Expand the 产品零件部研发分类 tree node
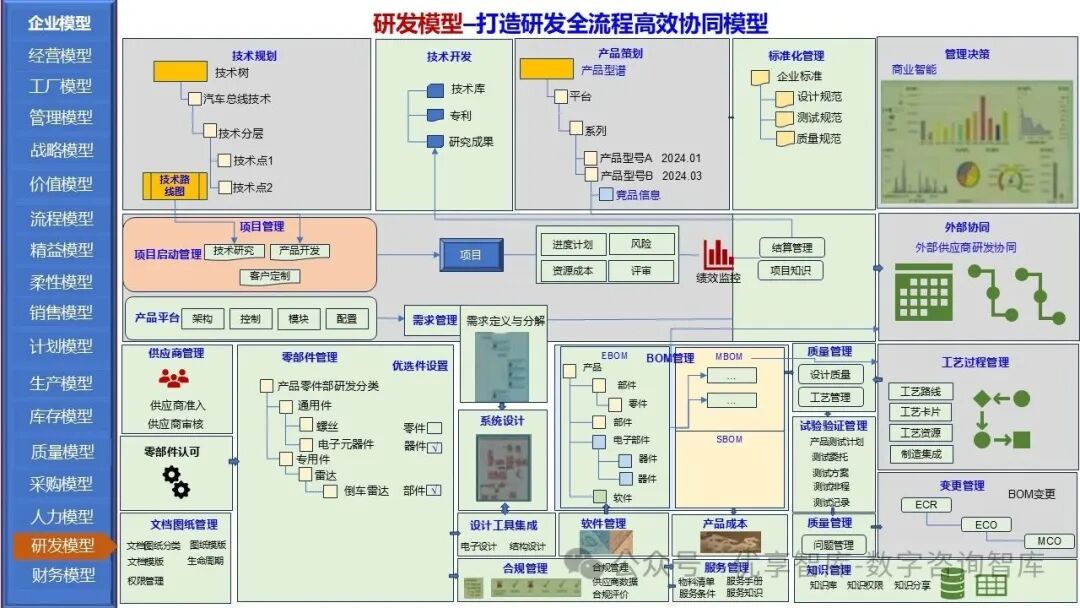 coord(267,386)
